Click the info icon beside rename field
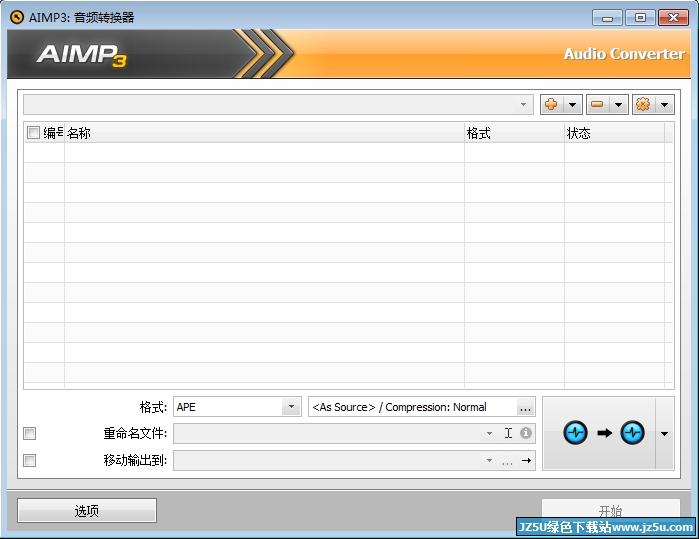This screenshot has width=699, height=539. coord(526,433)
